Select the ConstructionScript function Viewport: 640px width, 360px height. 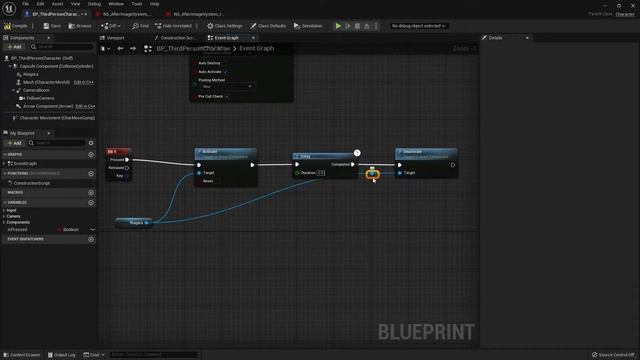click(x=31, y=183)
